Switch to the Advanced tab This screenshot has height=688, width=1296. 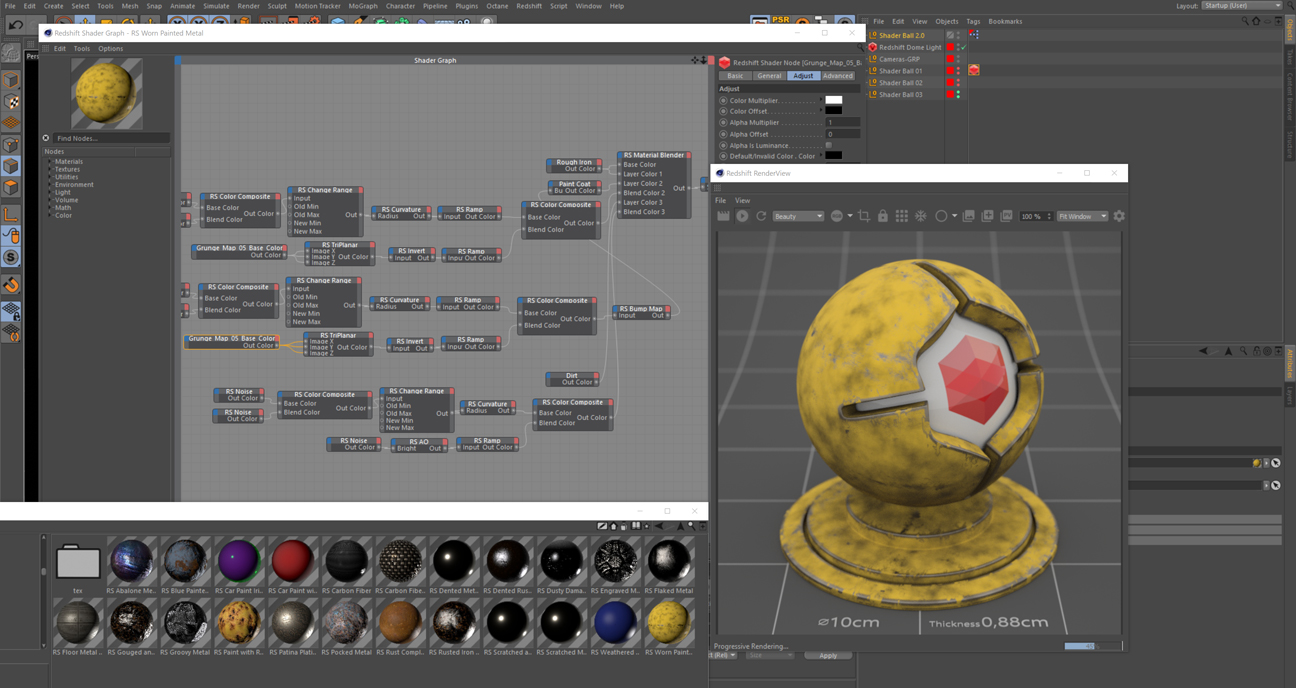(838, 76)
